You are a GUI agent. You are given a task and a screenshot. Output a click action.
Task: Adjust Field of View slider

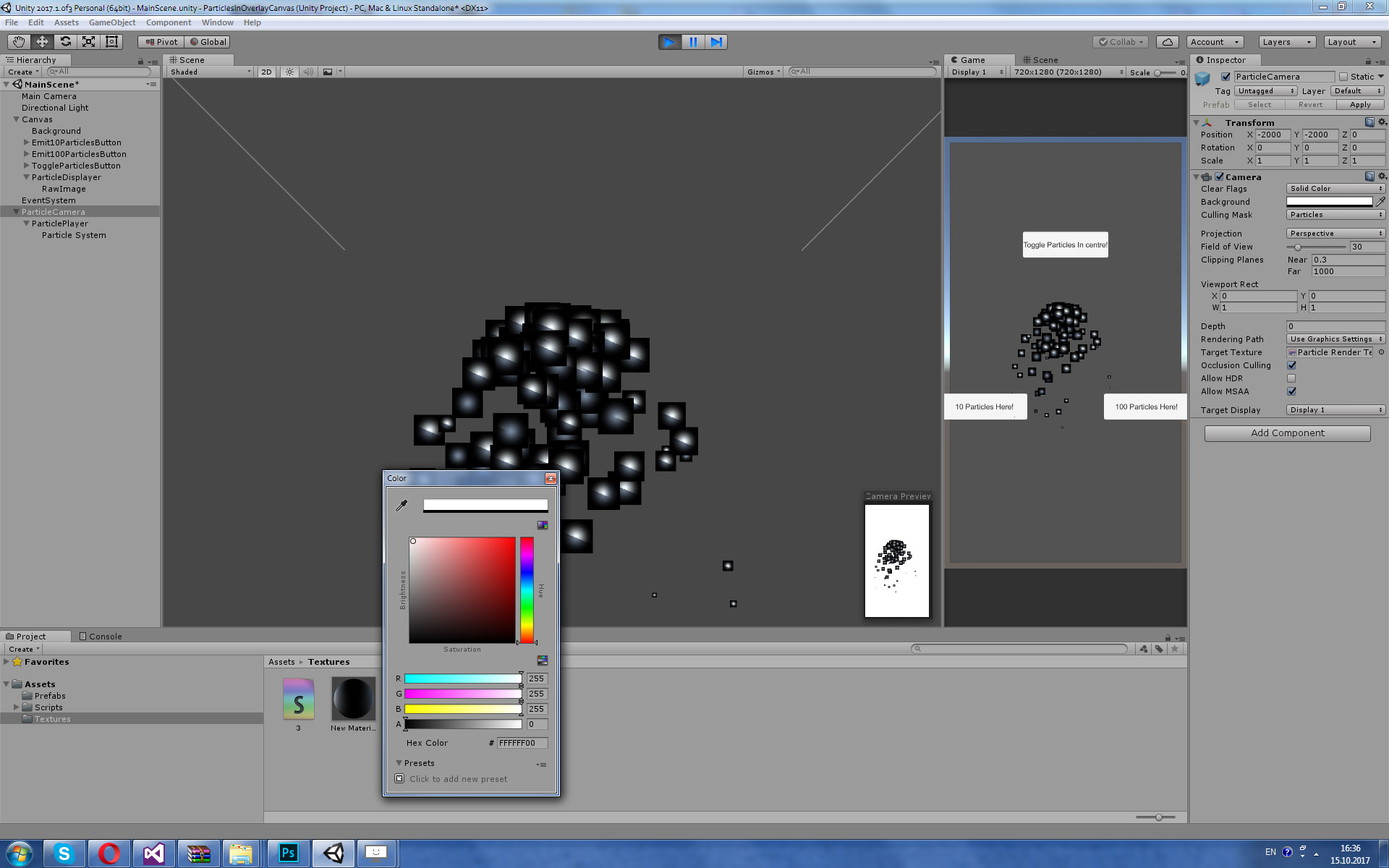coord(1316,247)
